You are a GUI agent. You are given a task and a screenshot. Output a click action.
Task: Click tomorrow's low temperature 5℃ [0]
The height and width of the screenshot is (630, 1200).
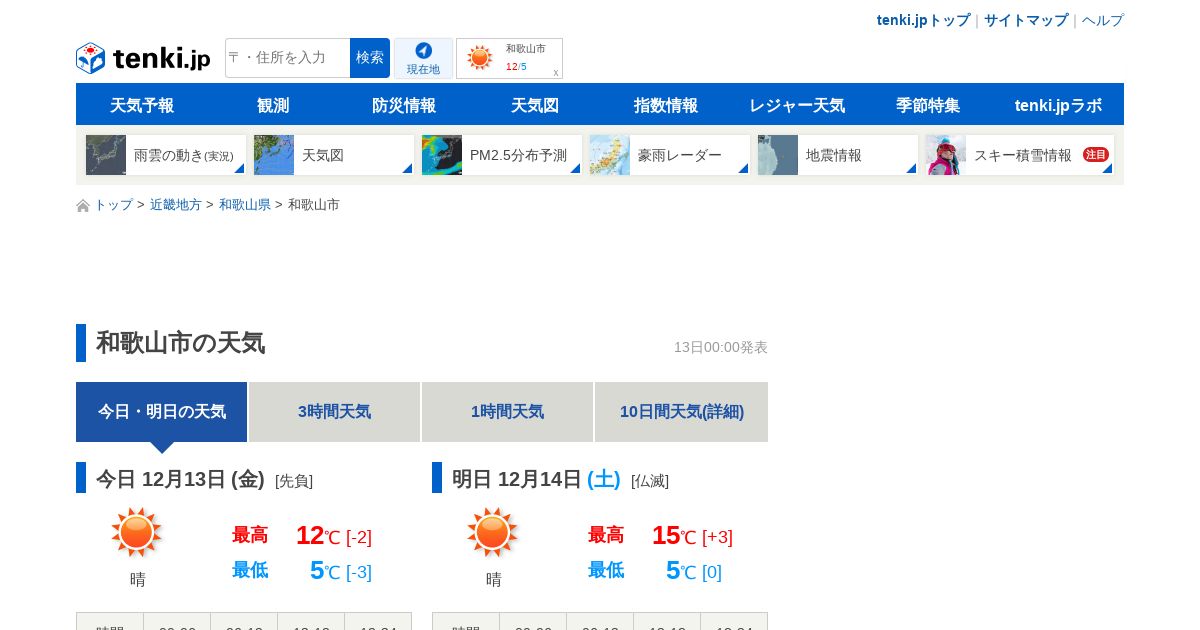[x=694, y=571]
